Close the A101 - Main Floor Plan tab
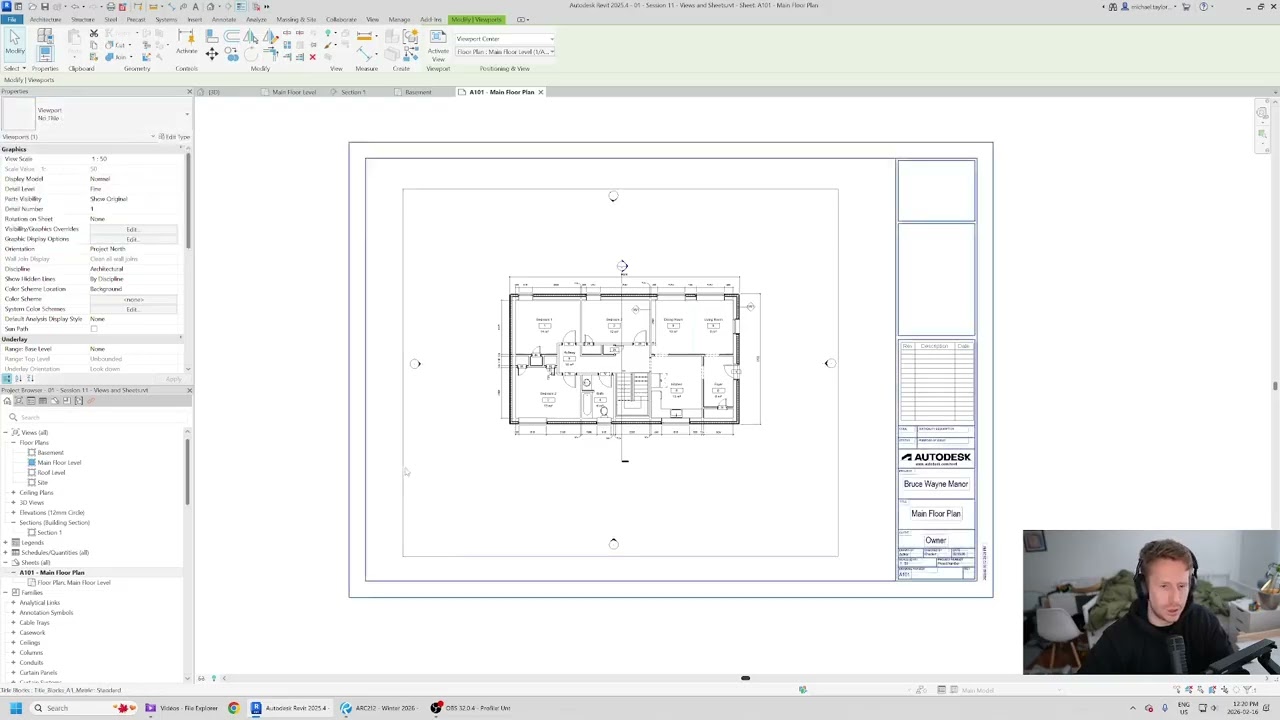Screen dimensions: 1280x720 pos(541,92)
